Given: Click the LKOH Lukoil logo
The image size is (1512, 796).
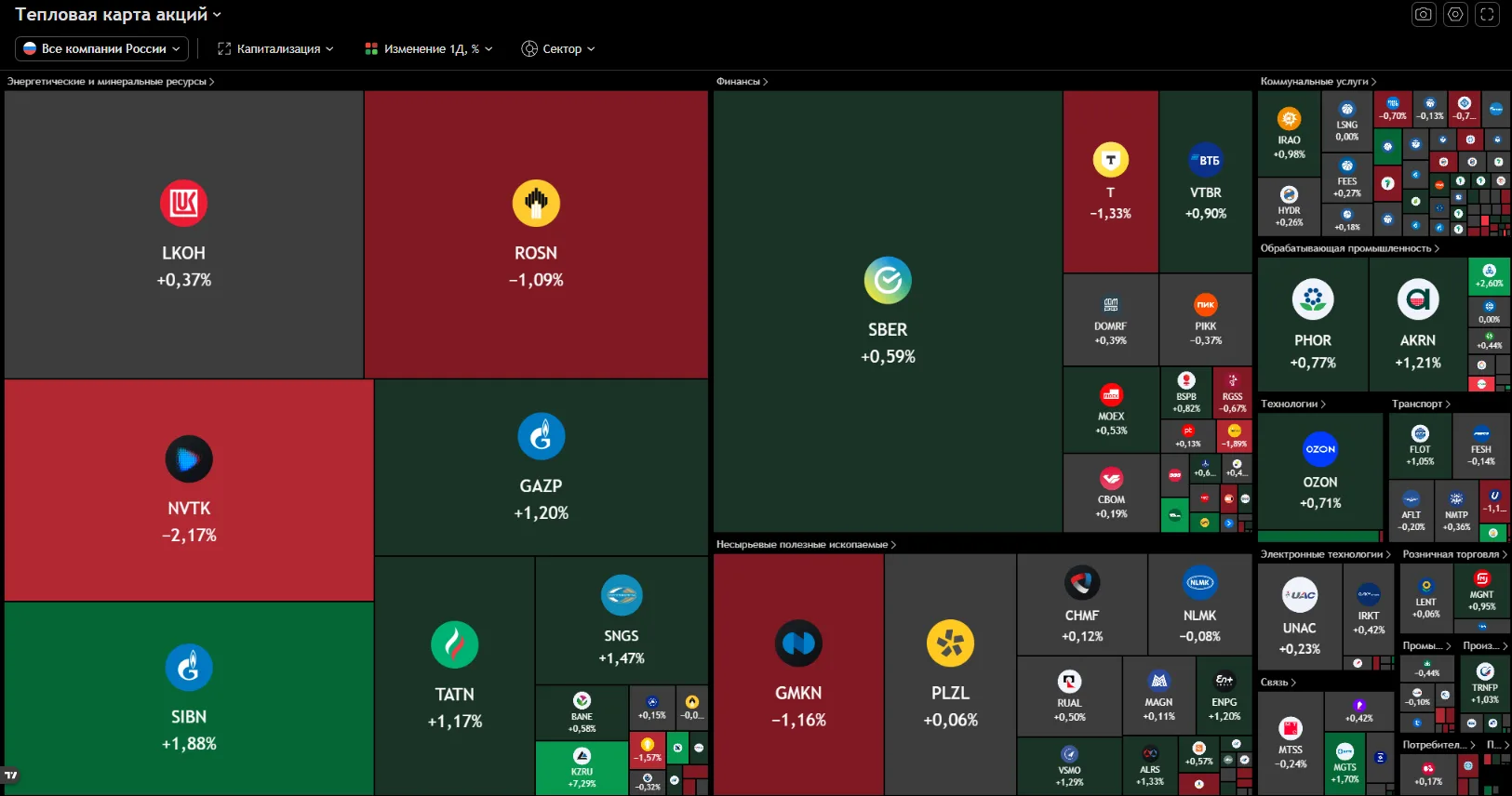Looking at the screenshot, I should click(183, 203).
